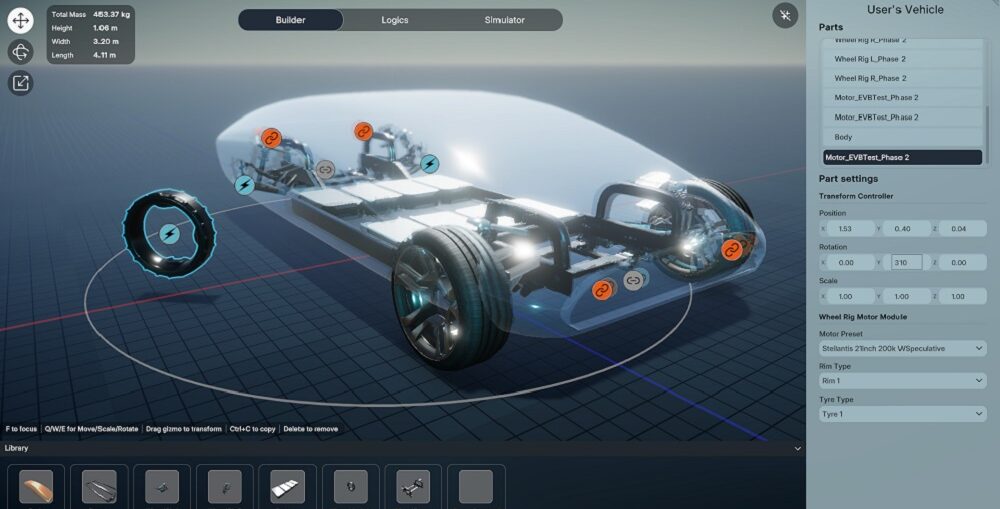Open the Rim Type dropdown

pyautogui.click(x=902, y=381)
